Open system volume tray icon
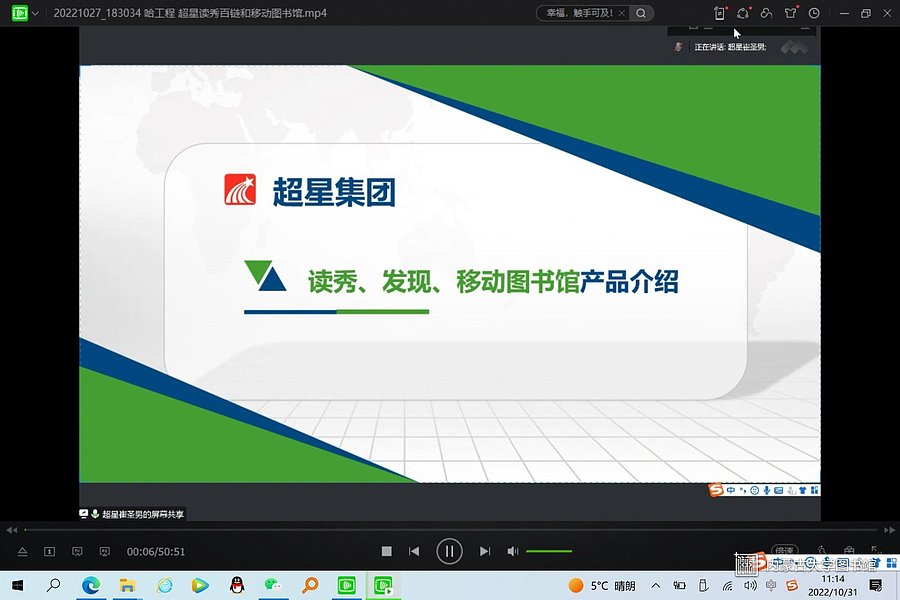The width and height of the screenshot is (900, 600). coord(750,586)
